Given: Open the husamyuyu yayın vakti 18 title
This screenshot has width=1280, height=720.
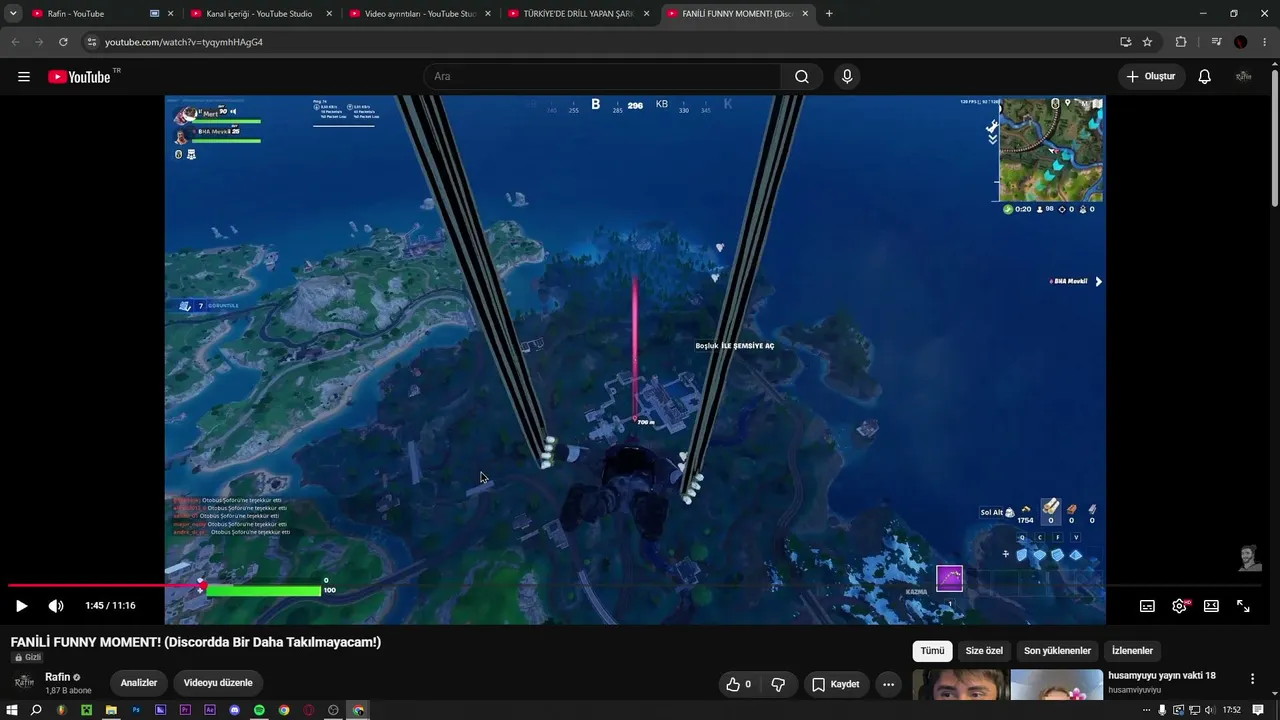Looking at the screenshot, I should pyautogui.click(x=1162, y=676).
